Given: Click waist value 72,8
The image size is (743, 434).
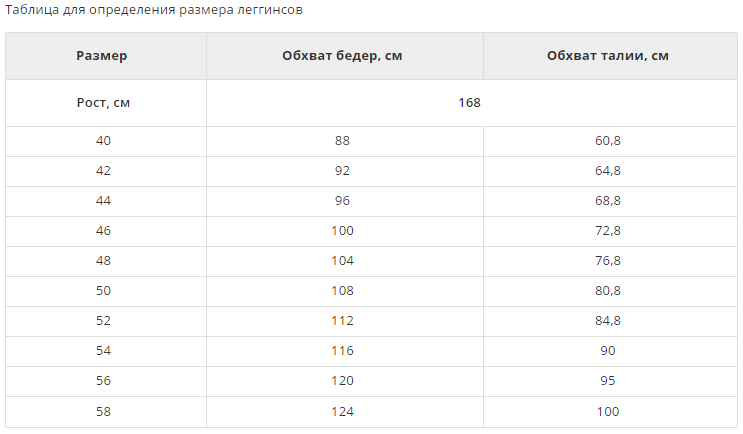Looking at the screenshot, I should click(x=608, y=231).
